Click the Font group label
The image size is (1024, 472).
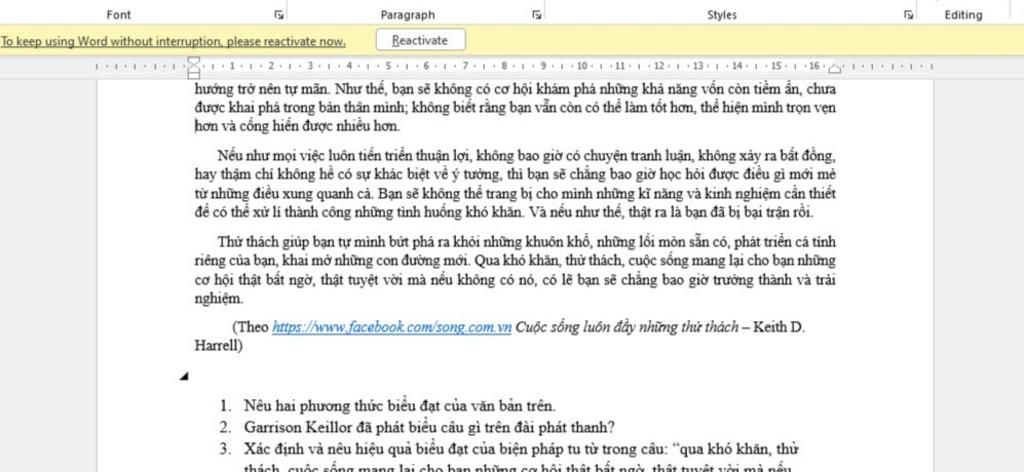point(119,14)
